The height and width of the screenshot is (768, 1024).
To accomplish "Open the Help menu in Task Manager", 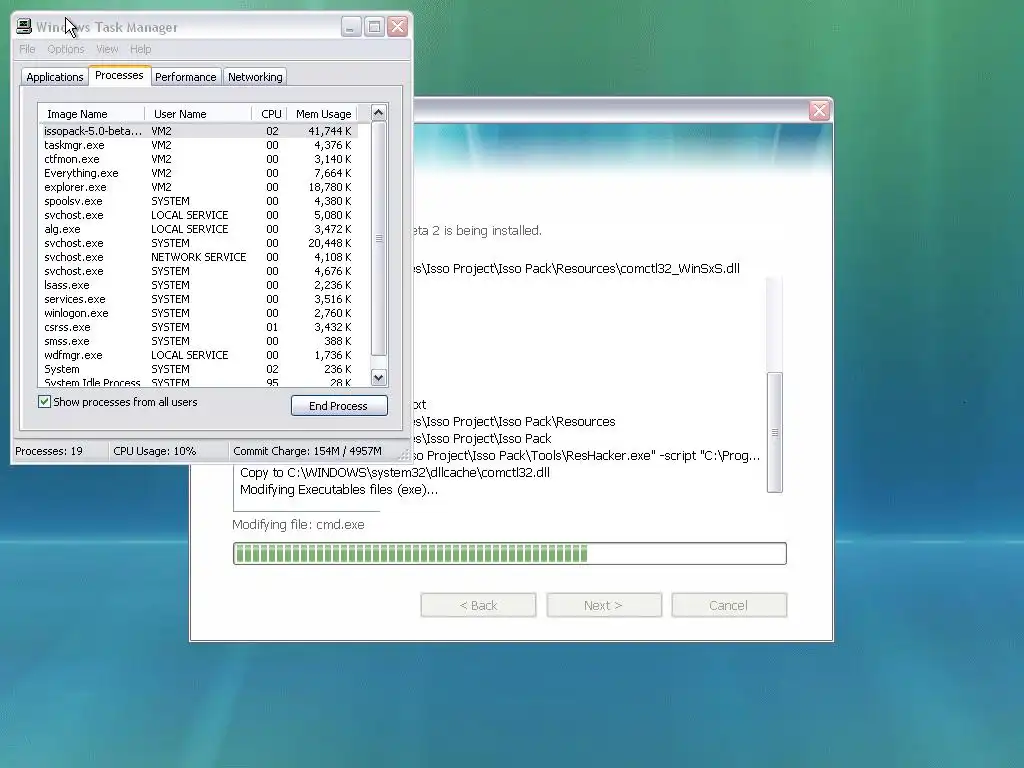I will 140,49.
